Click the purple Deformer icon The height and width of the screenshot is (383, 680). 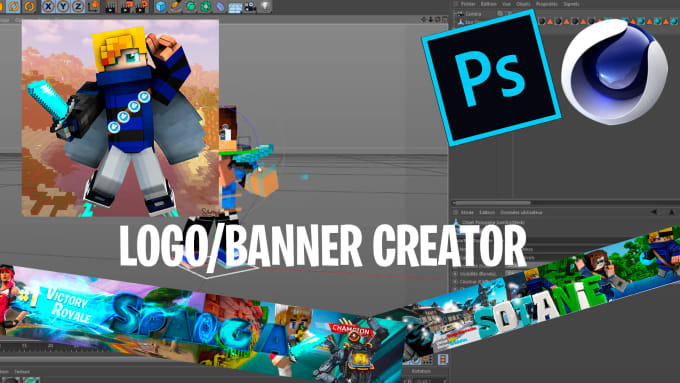[220, 7]
